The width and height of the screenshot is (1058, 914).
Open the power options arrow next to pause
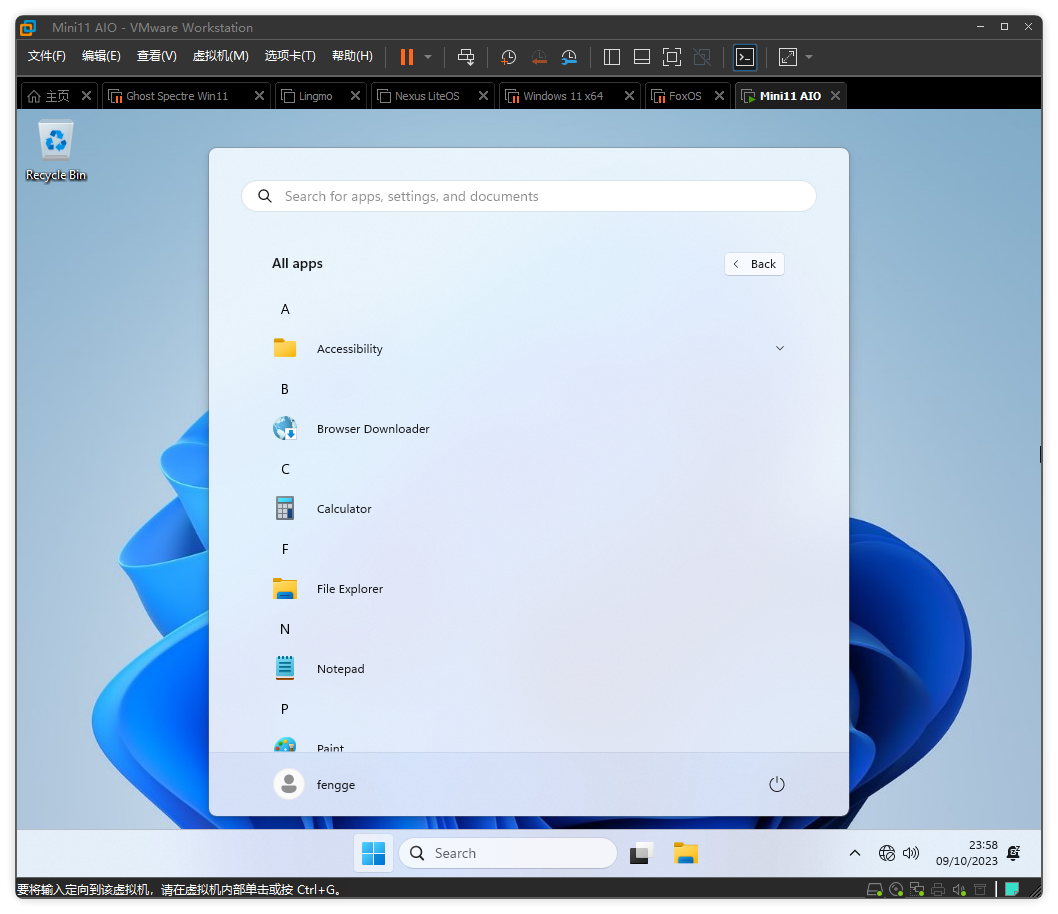pos(428,57)
